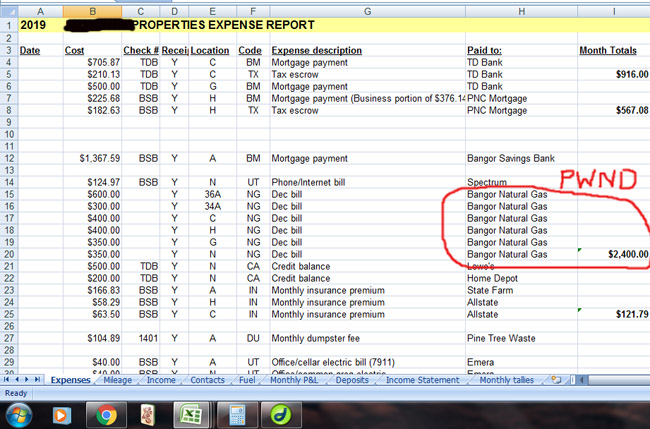Switch to the Expenses sheet tab
The image size is (650, 429).
[70, 380]
